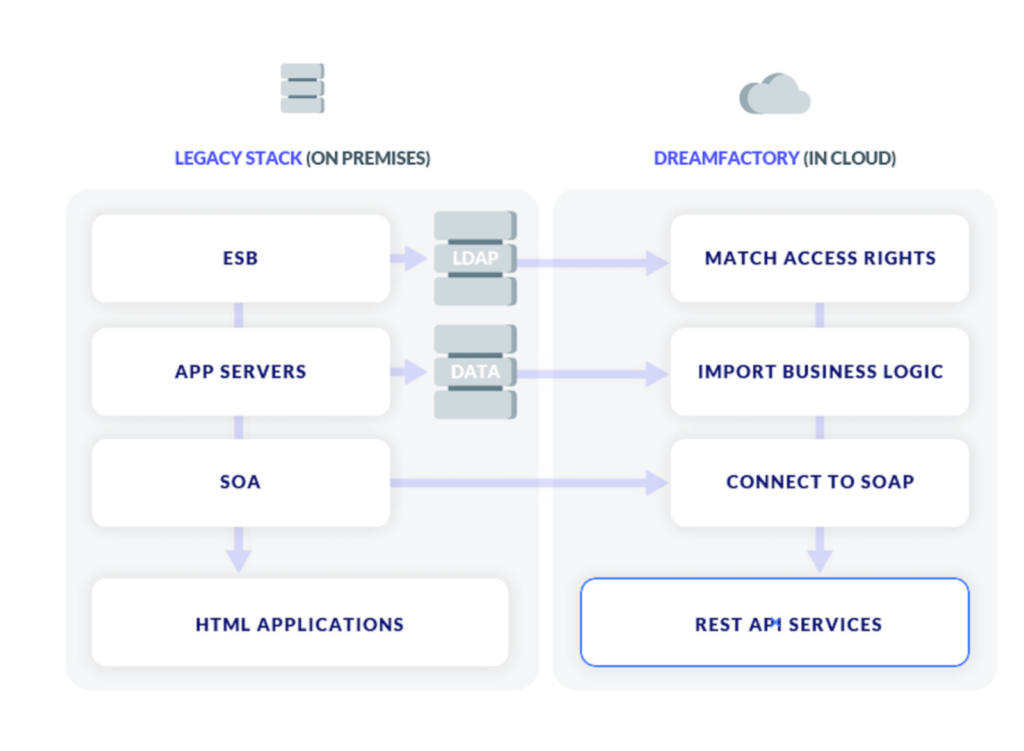Screen dimensions: 1024x751
Task: Open the HTML Applications box
Action: (x=299, y=624)
